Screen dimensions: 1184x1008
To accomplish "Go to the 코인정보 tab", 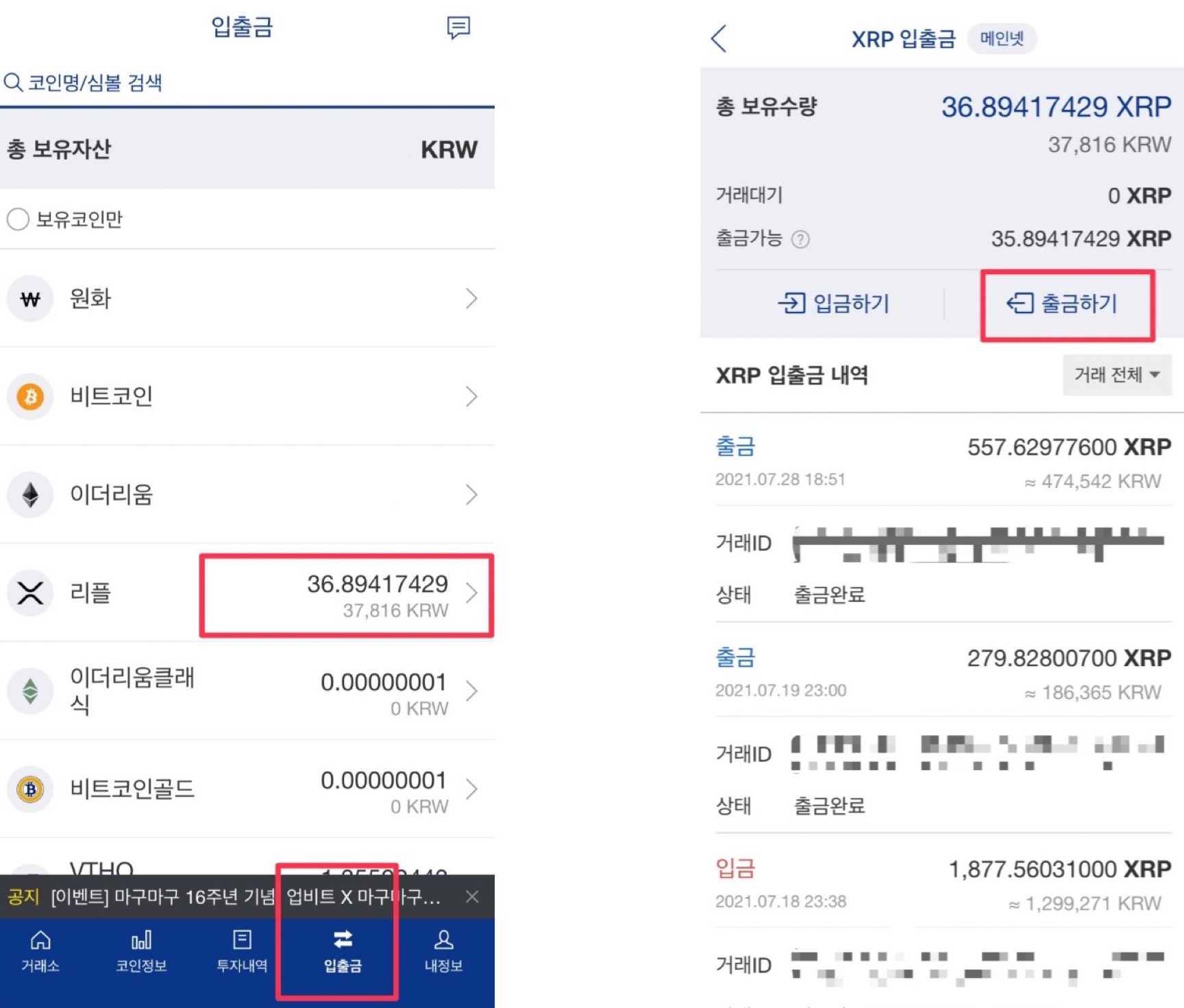I will click(x=141, y=950).
